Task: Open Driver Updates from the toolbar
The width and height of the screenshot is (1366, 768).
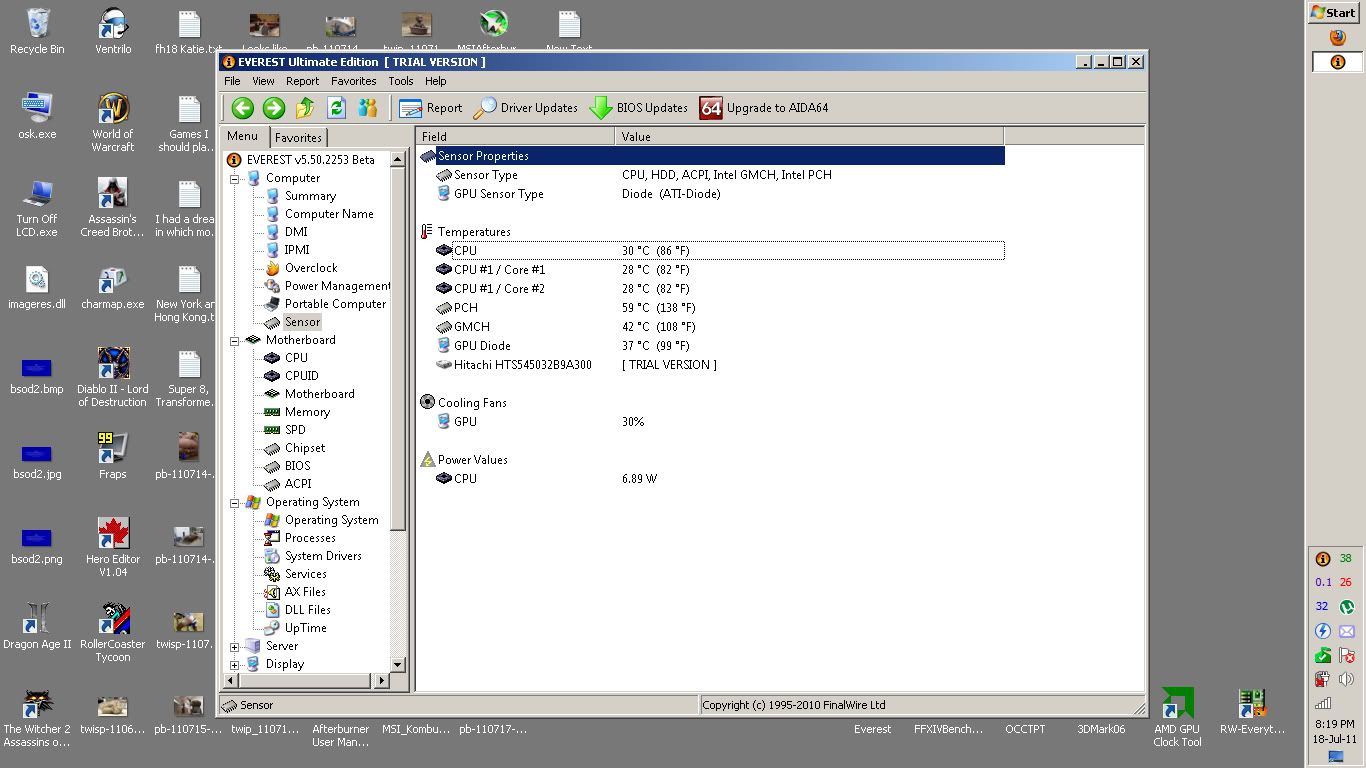Action: click(526, 108)
